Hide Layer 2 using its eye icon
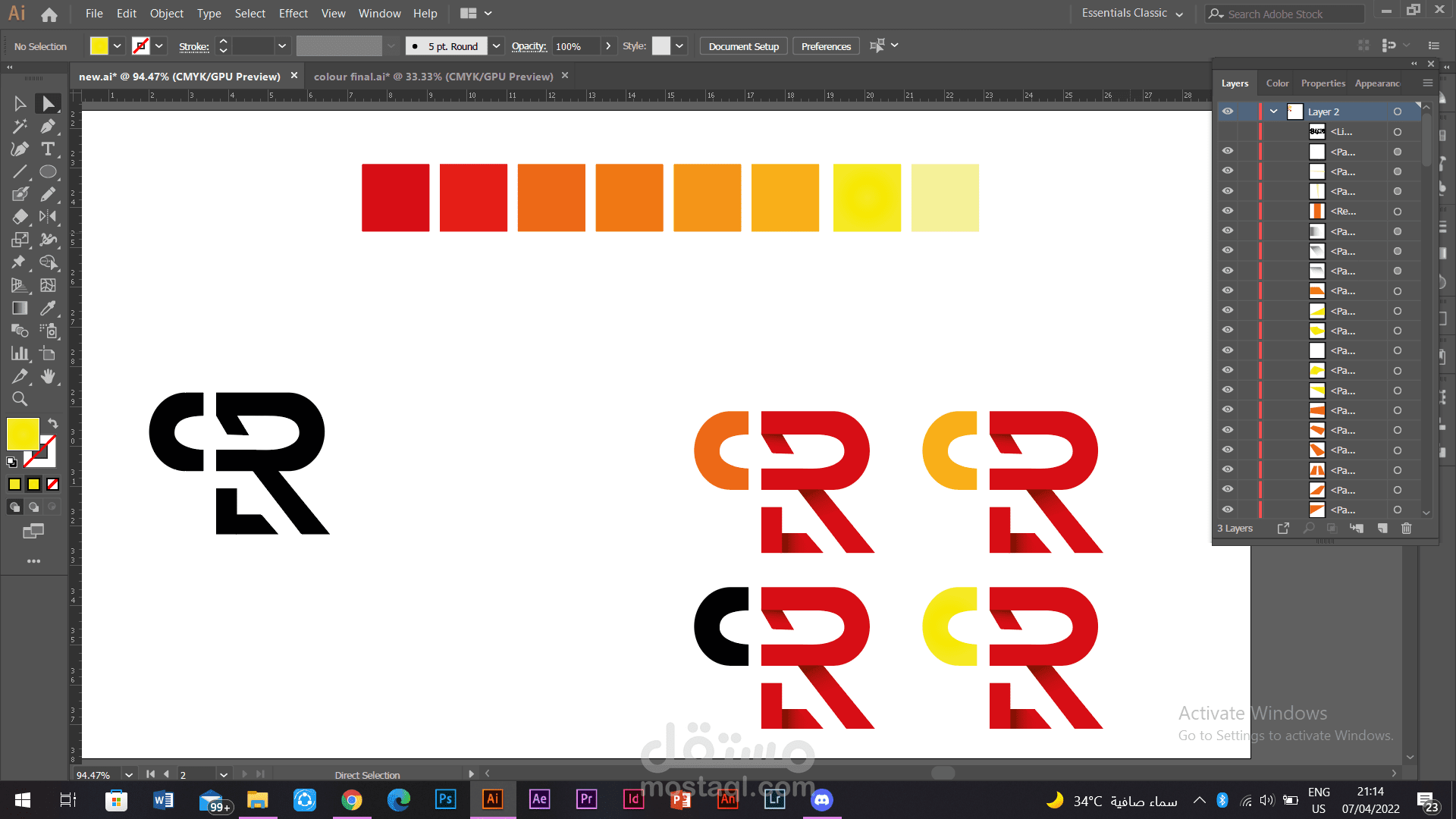1456x819 pixels. pyautogui.click(x=1227, y=111)
